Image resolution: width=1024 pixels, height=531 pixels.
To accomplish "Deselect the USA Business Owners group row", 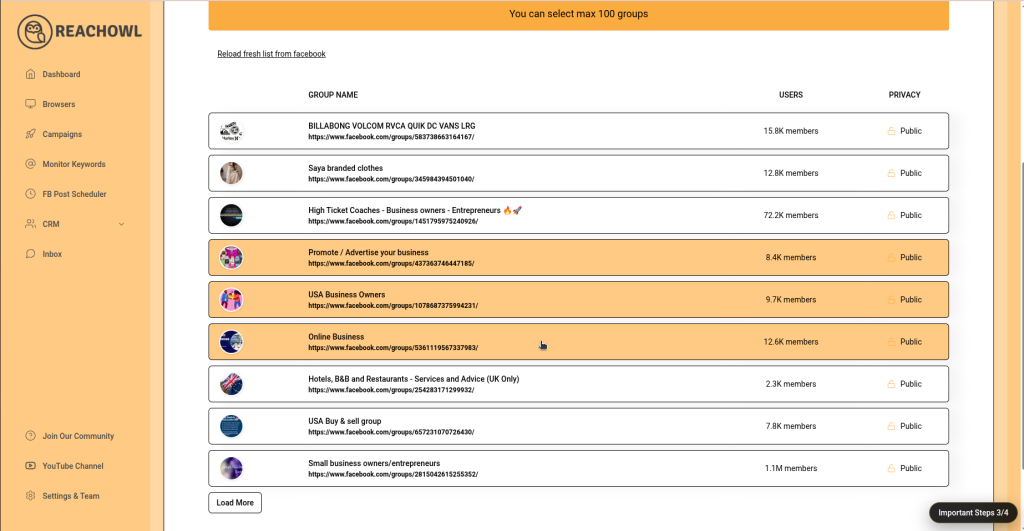I will 578,300.
